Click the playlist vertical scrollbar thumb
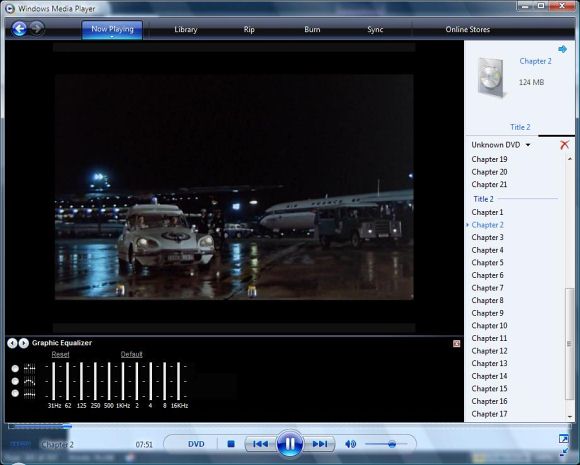580x465 pixels. pos(570,344)
